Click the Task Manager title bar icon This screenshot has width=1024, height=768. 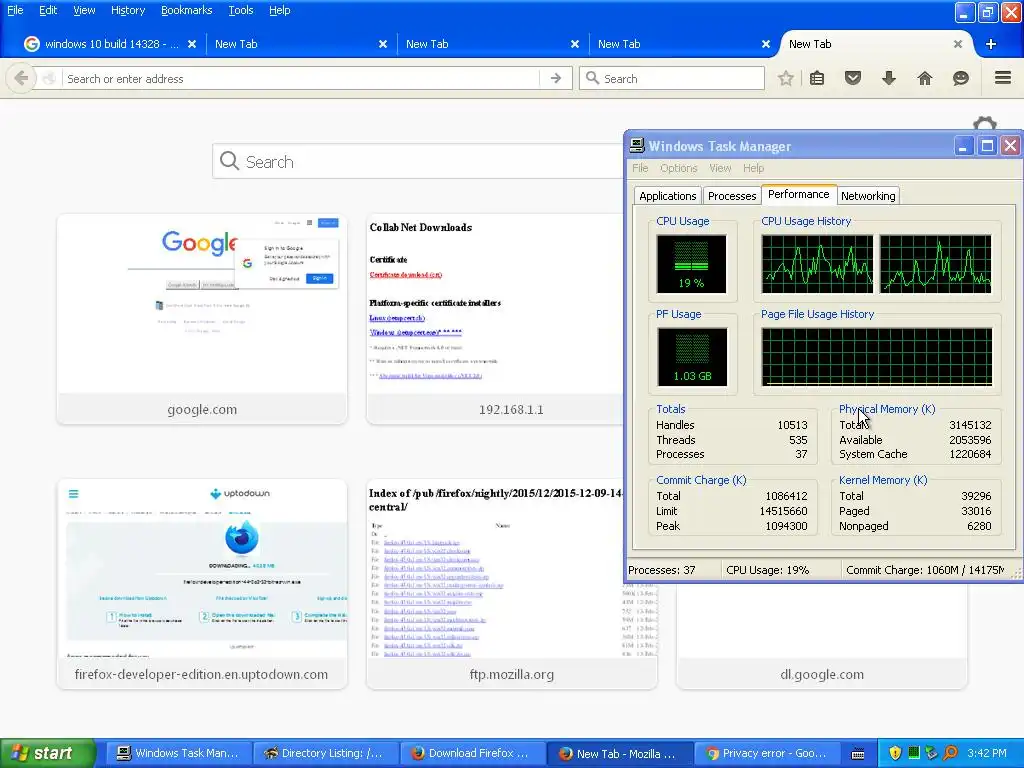tap(637, 146)
